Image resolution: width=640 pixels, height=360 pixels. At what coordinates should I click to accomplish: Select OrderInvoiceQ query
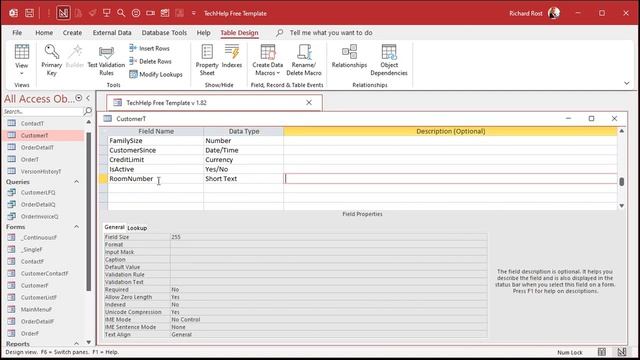tap(40, 216)
